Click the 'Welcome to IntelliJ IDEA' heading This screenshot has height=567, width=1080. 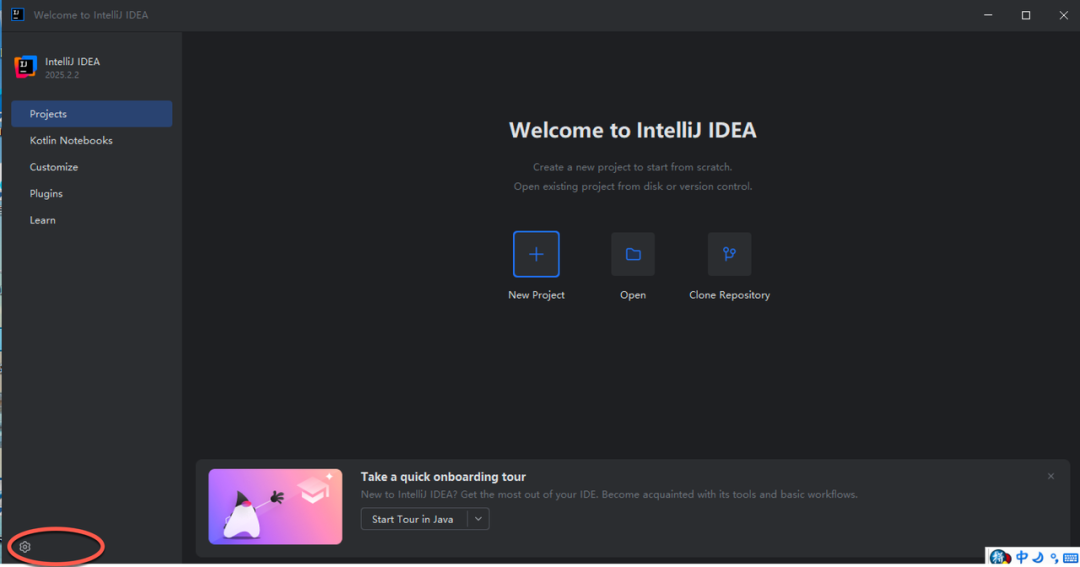(x=632, y=130)
